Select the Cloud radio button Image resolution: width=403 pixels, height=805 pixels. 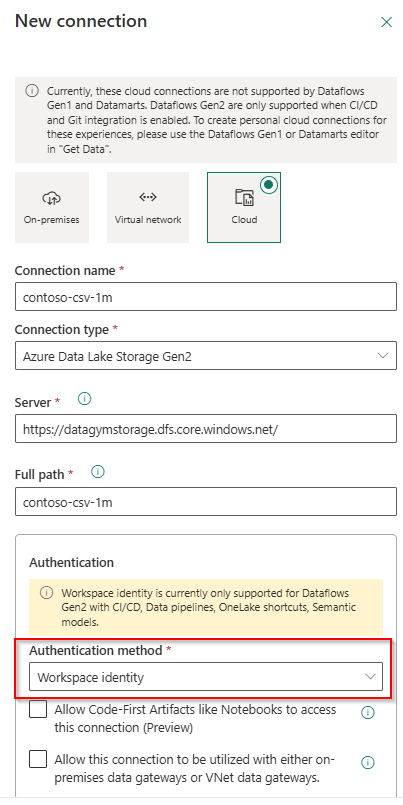pos(268,185)
